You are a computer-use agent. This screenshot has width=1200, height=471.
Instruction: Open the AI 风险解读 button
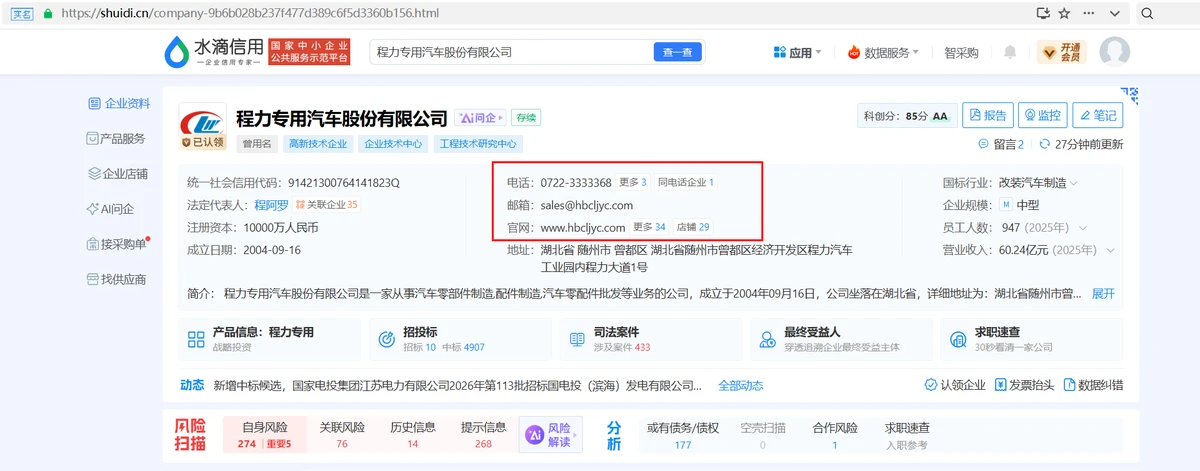[550, 435]
